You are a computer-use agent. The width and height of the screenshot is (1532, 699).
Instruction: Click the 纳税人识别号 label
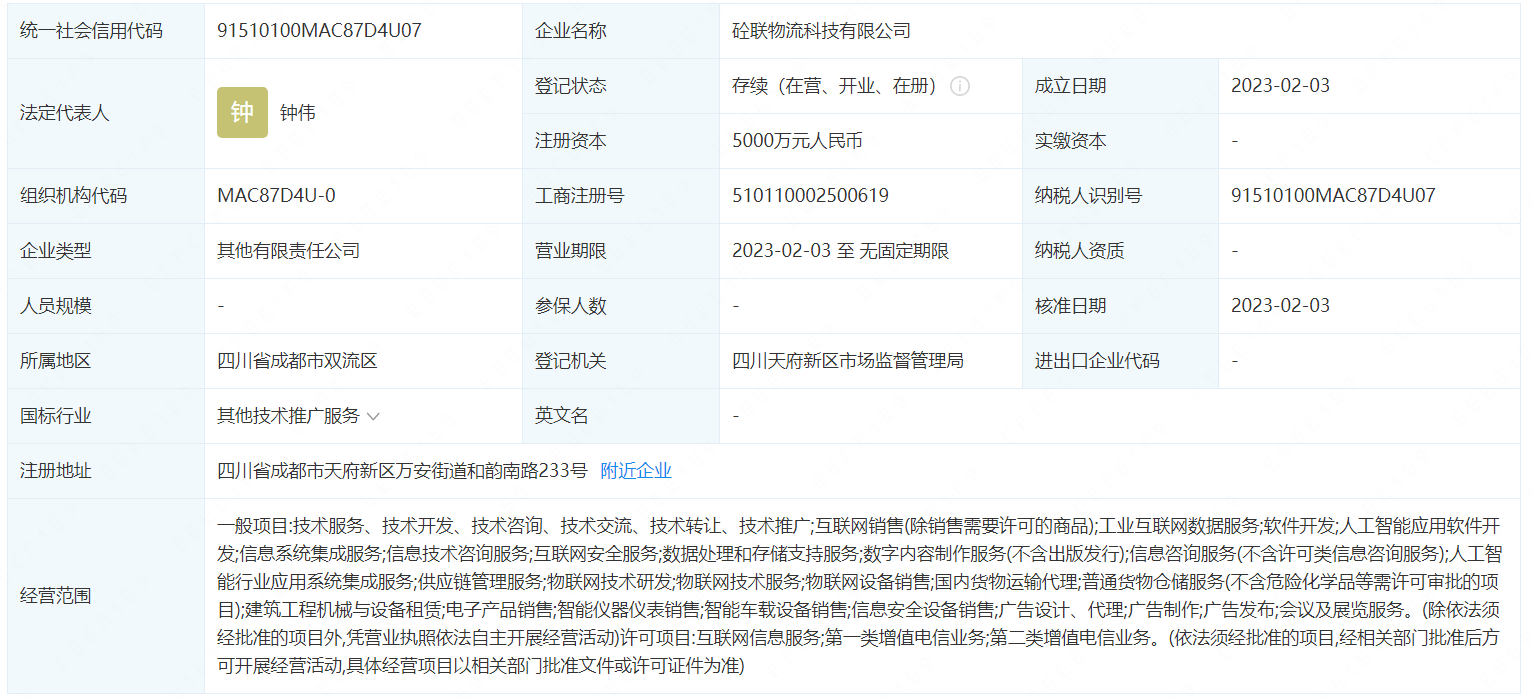click(x=1089, y=196)
